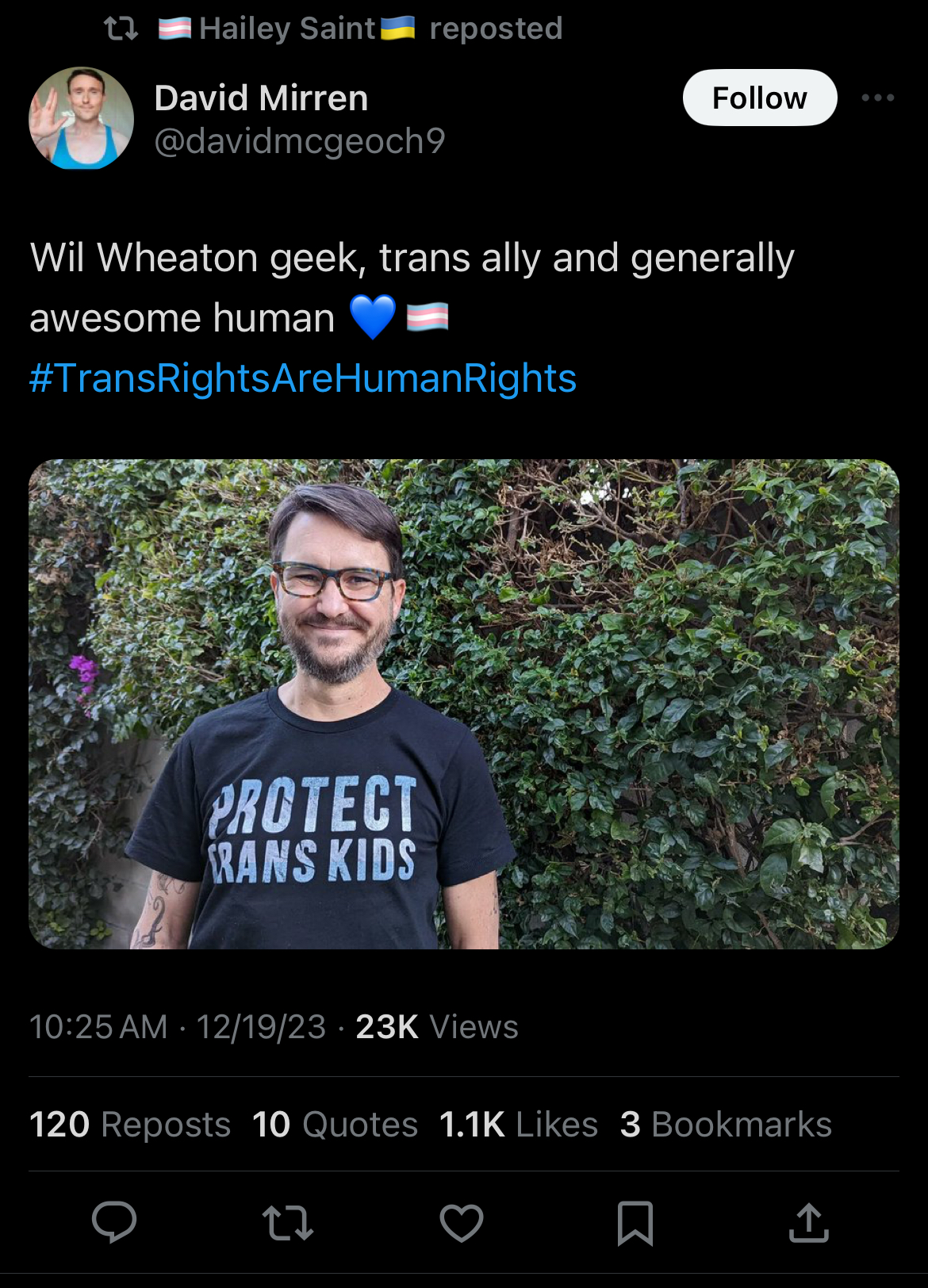Tap the small repost icon beside Hailey Saint
This screenshot has width=928, height=1288.
point(121,29)
